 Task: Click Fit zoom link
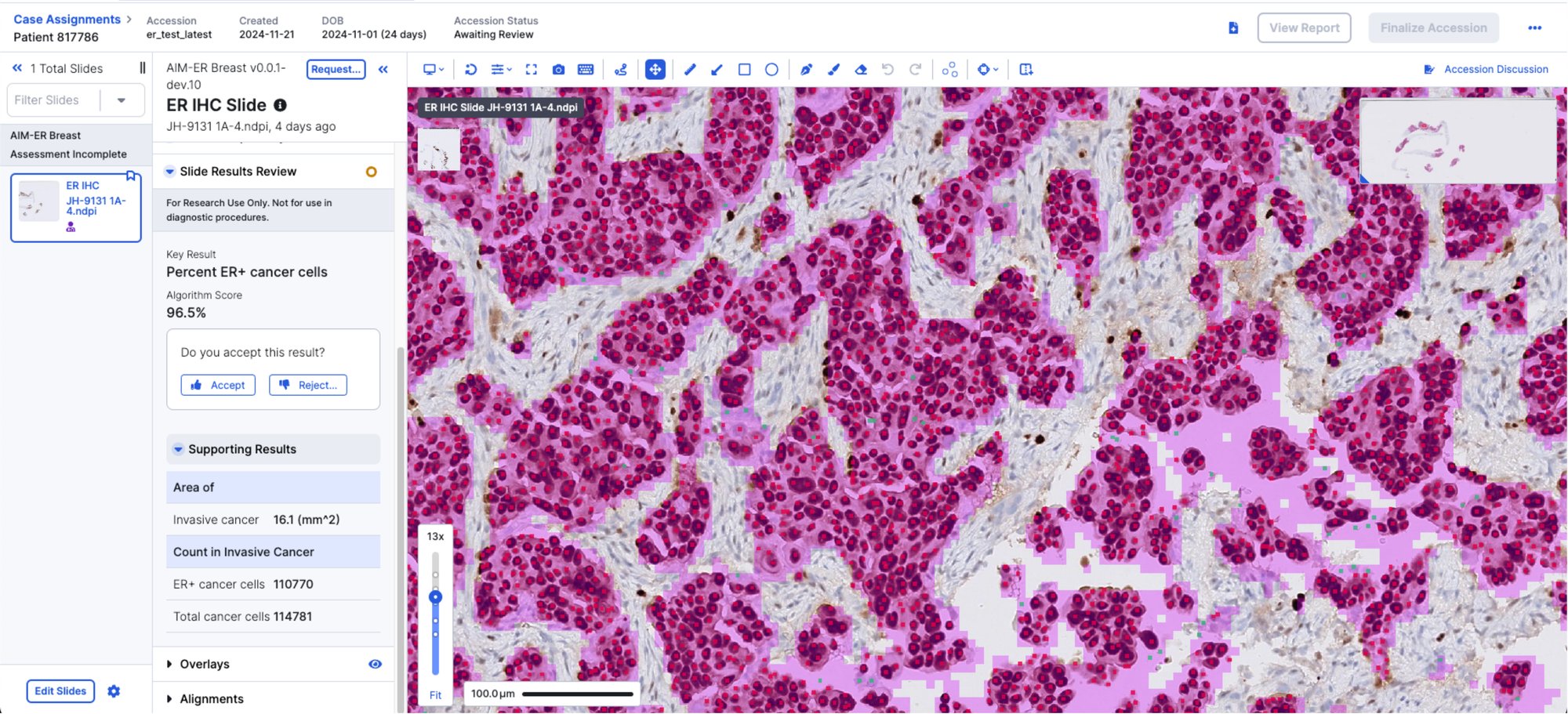point(435,695)
